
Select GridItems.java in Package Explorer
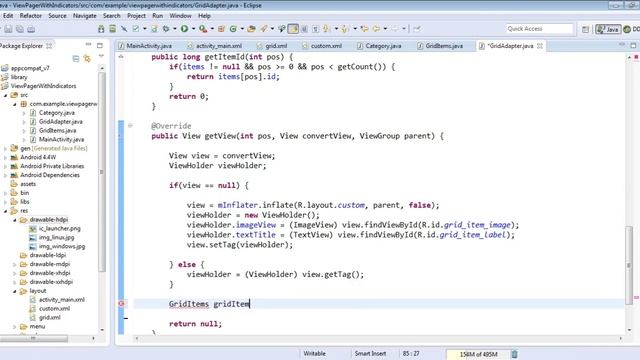tap(57, 131)
